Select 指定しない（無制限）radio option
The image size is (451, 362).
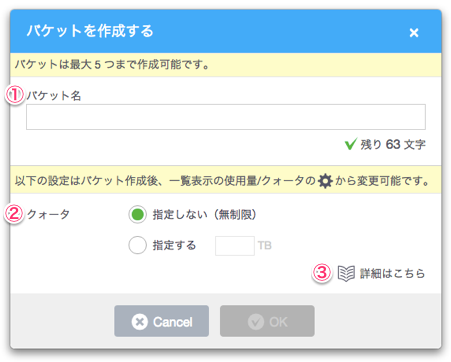tap(137, 214)
